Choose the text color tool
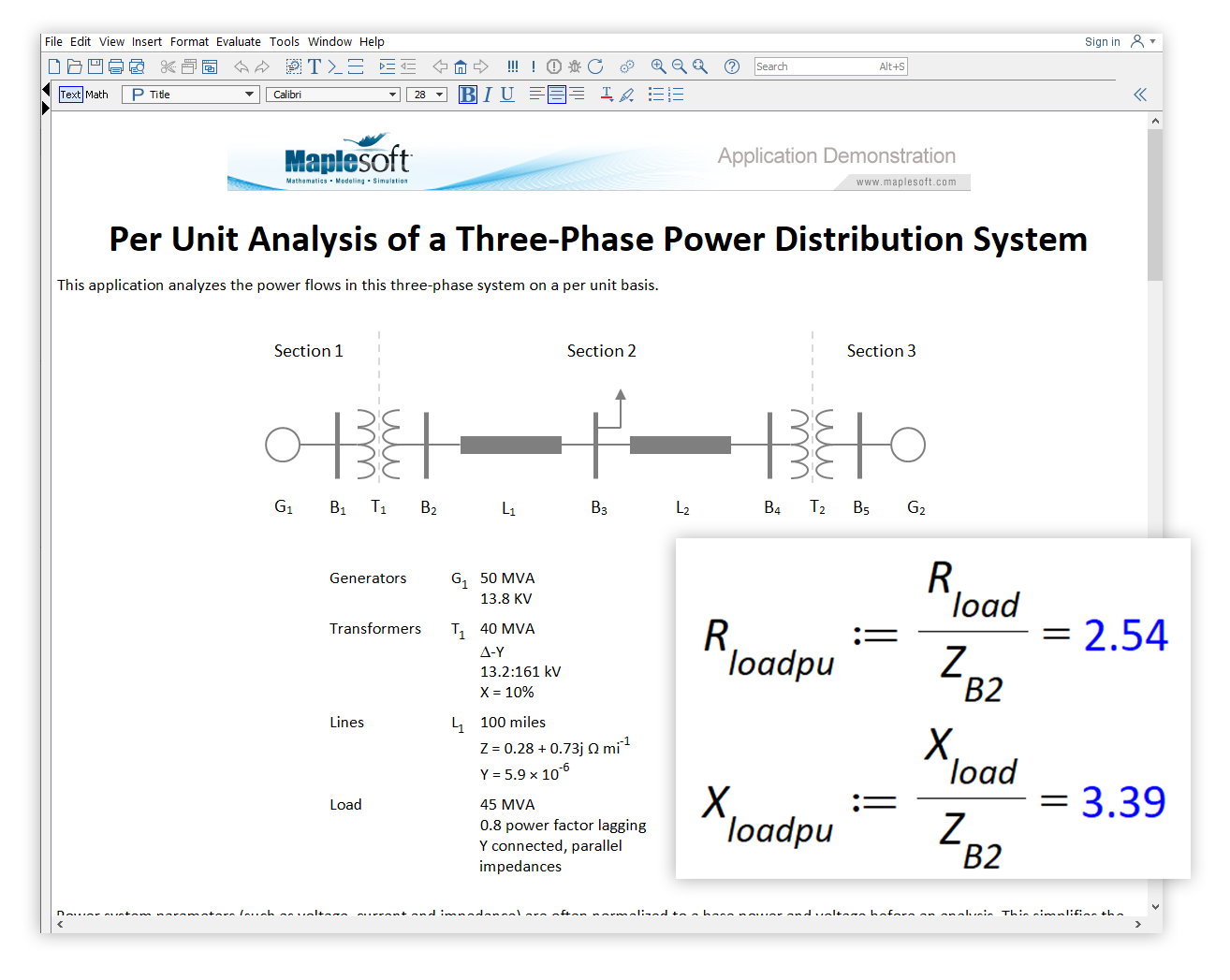Viewport: 1230px width, 980px height. point(607,95)
